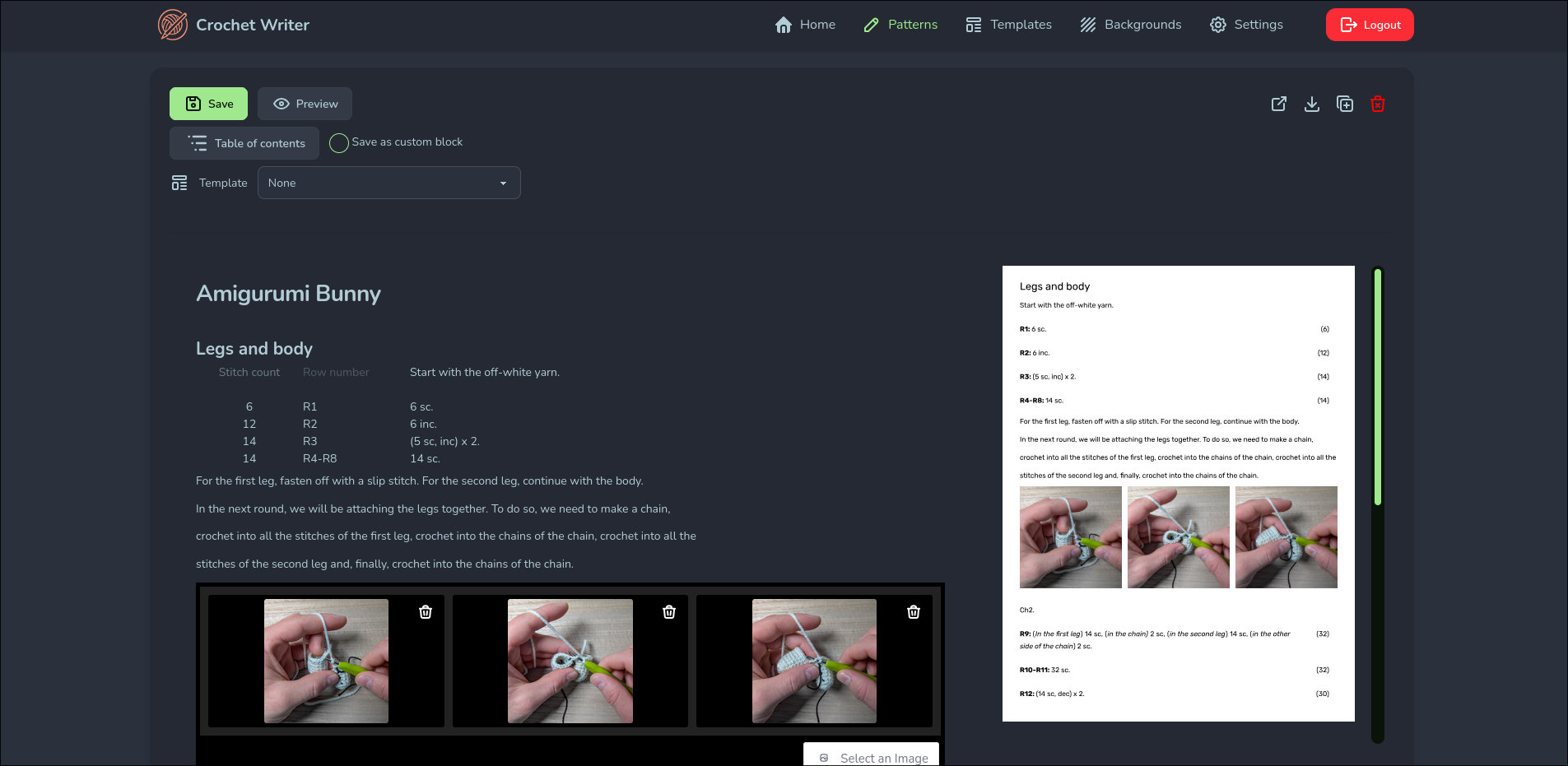Select the first crochet photo in editor
Screen dimensions: 1568x766
click(x=326, y=662)
